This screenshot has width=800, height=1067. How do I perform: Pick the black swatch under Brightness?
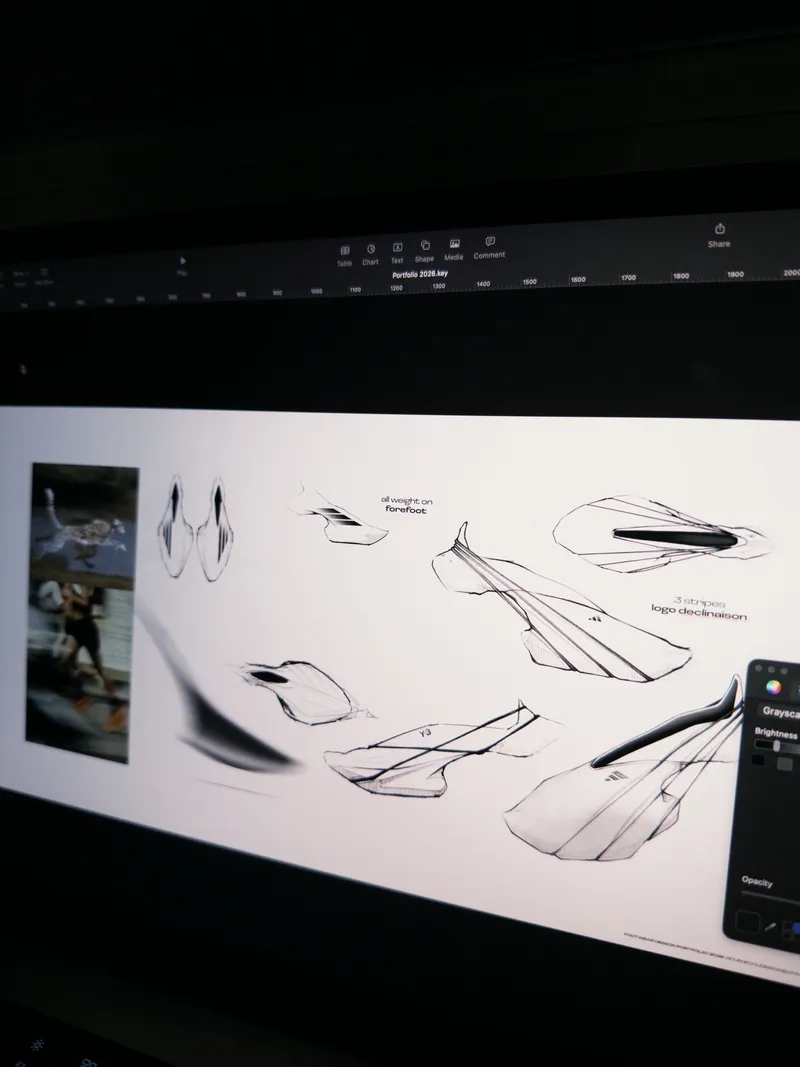tap(759, 760)
